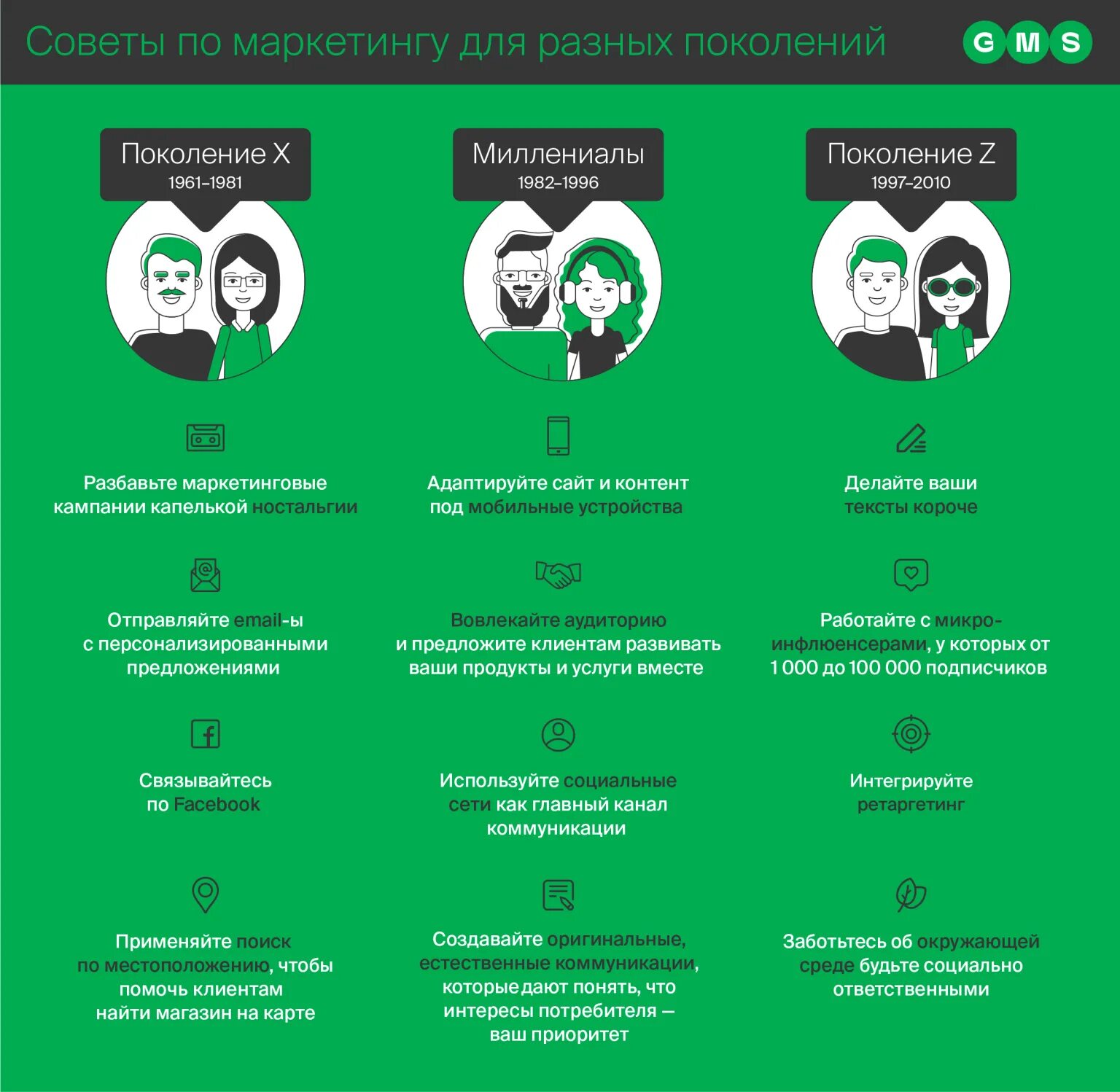Click the user profile circle icon
1120x1092 pixels.
[x=559, y=735]
